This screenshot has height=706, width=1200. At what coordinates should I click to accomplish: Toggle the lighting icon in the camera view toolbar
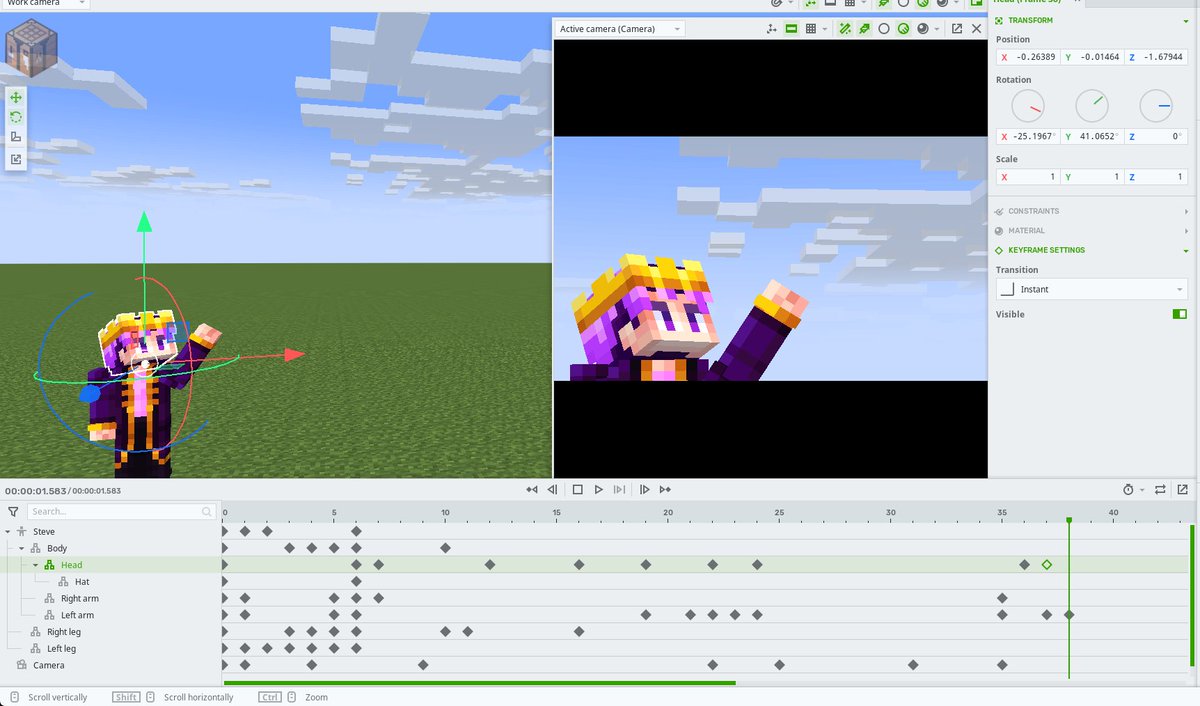pyautogui.click(x=864, y=29)
